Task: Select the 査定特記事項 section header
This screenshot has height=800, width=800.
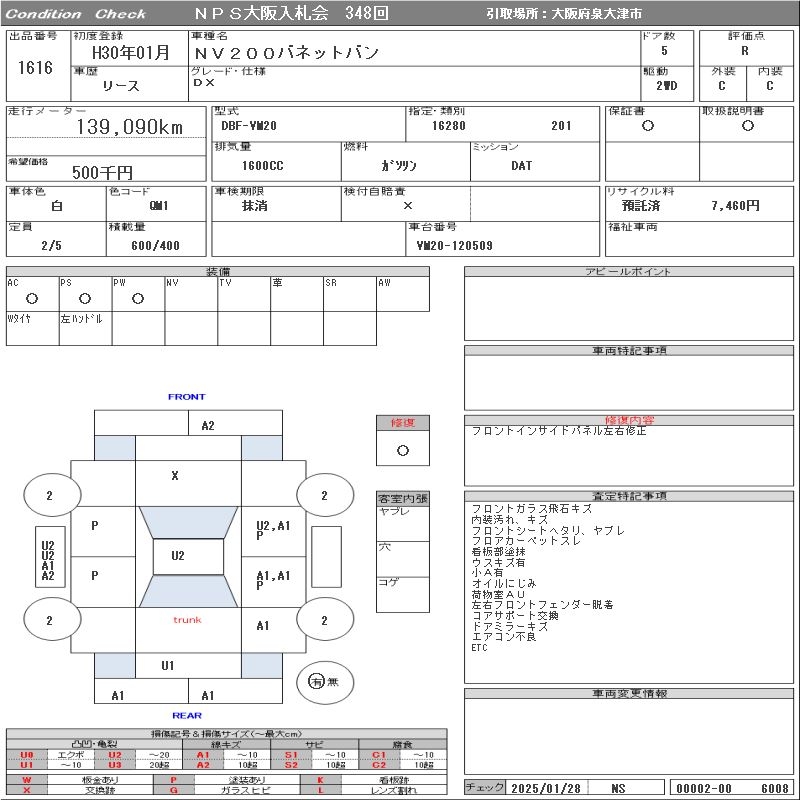Action: click(x=629, y=496)
